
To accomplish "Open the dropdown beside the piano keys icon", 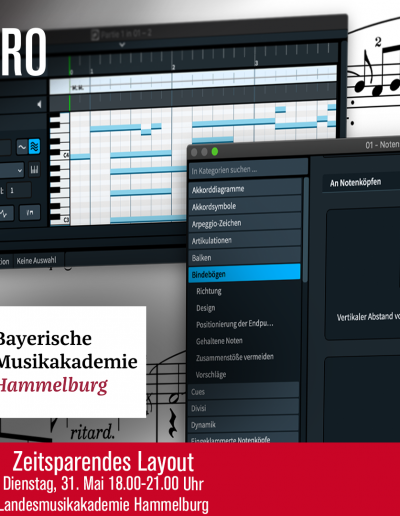I will click(12, 171).
